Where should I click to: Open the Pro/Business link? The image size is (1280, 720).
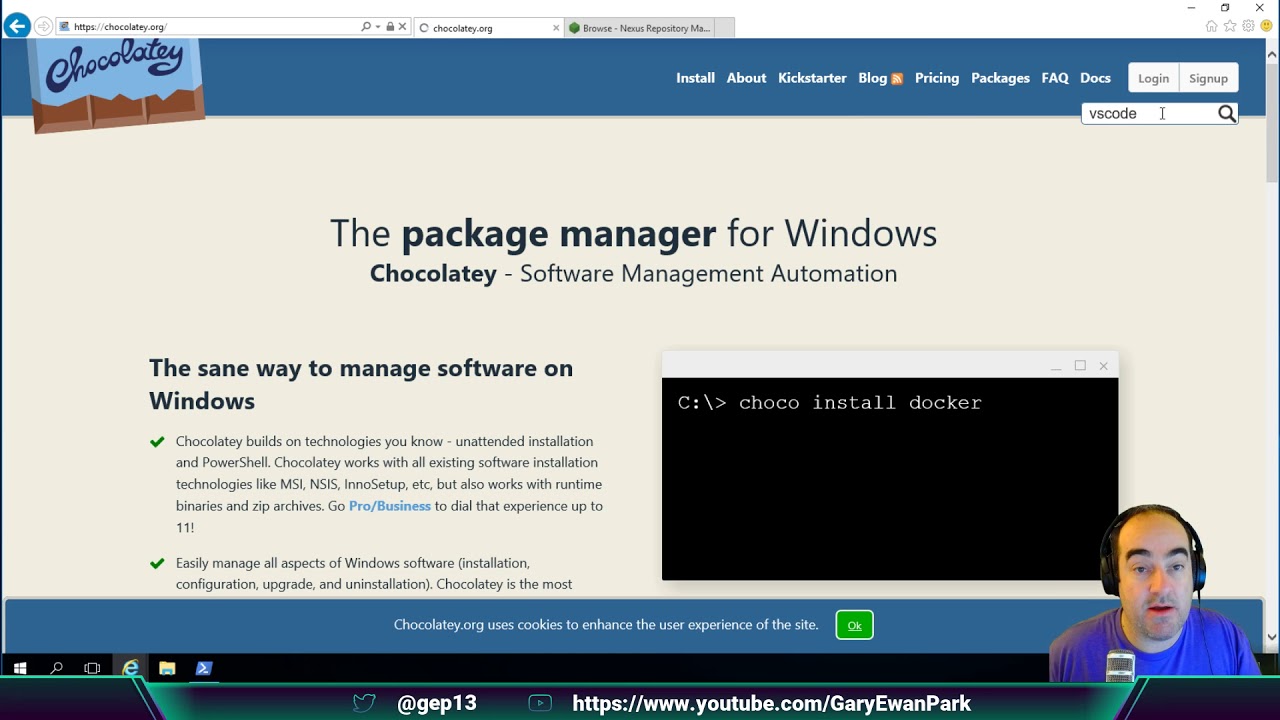390,506
